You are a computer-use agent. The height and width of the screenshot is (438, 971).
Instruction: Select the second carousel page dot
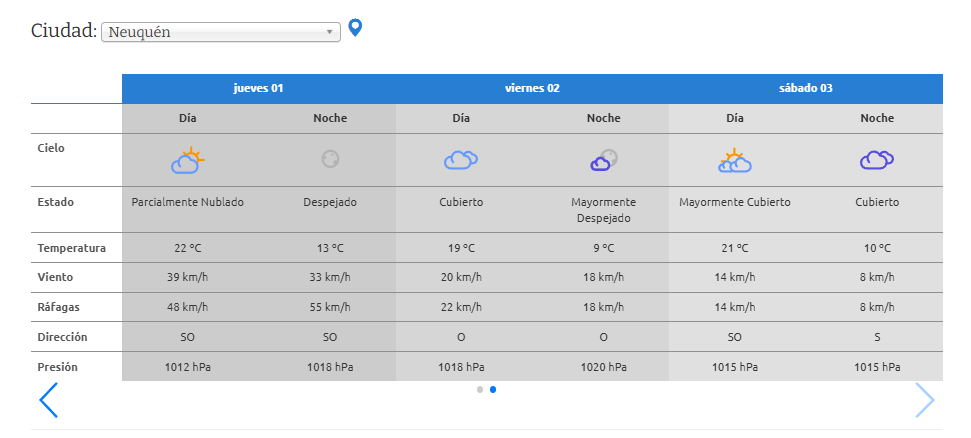click(493, 389)
